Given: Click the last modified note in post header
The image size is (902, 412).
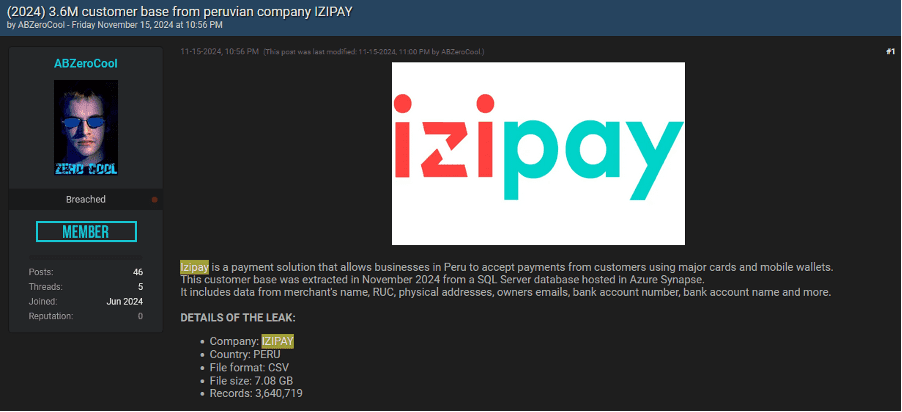Looking at the screenshot, I should coord(374,52).
